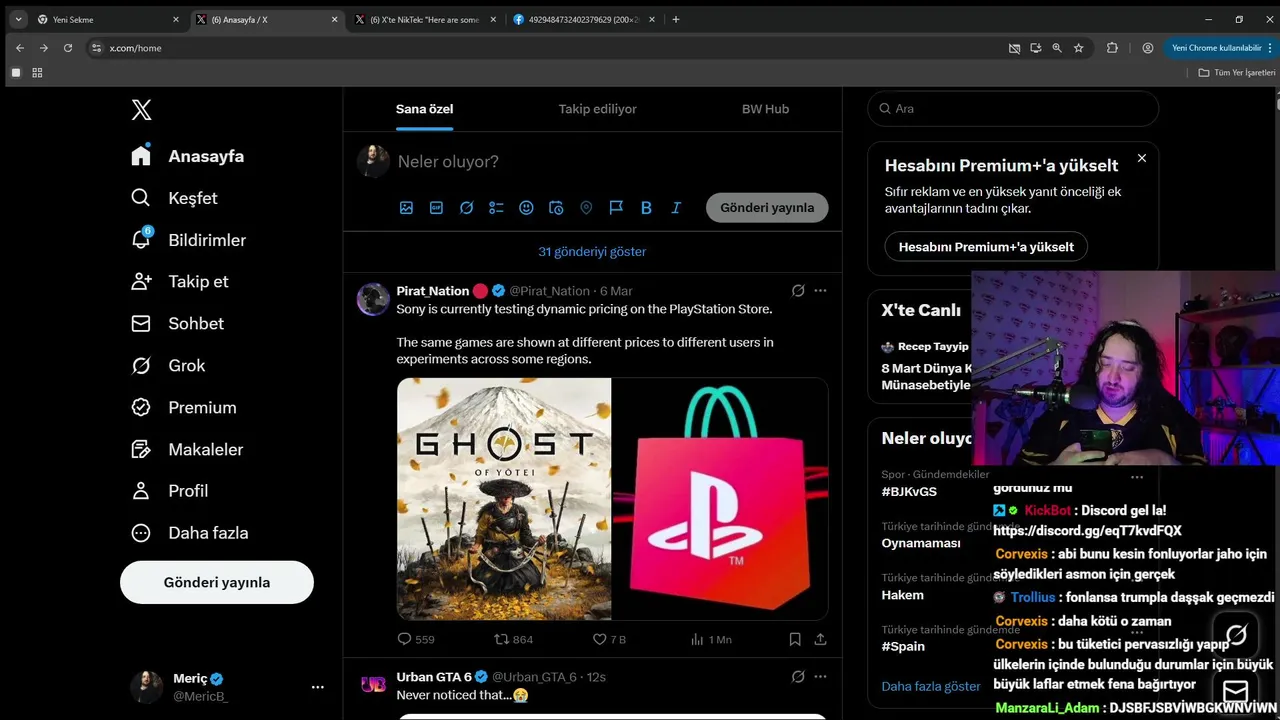The width and height of the screenshot is (1280, 720).
Task: Open the Ghost of Yōtei image
Action: (504, 498)
